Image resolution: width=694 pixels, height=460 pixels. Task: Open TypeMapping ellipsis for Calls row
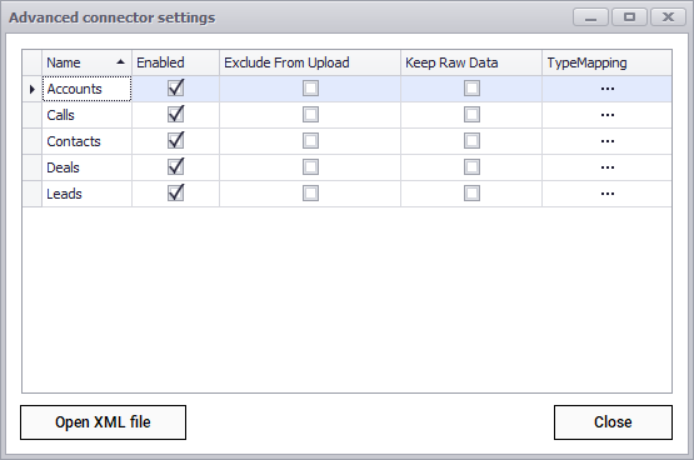pos(607,115)
